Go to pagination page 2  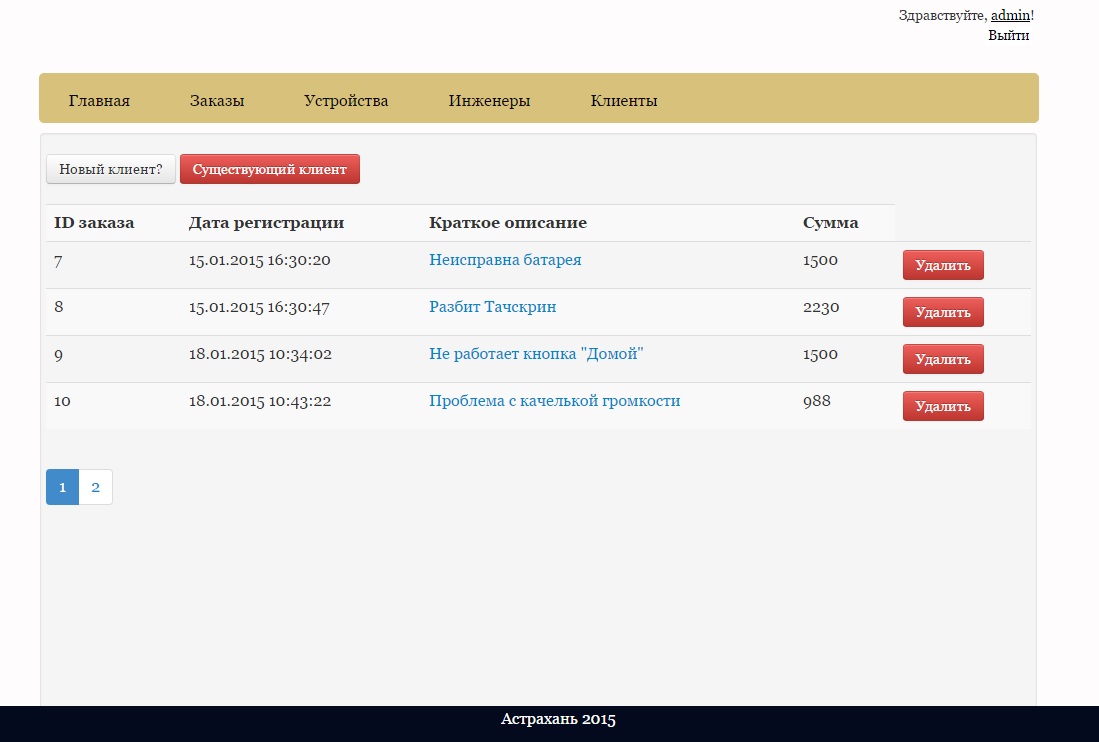[95, 487]
